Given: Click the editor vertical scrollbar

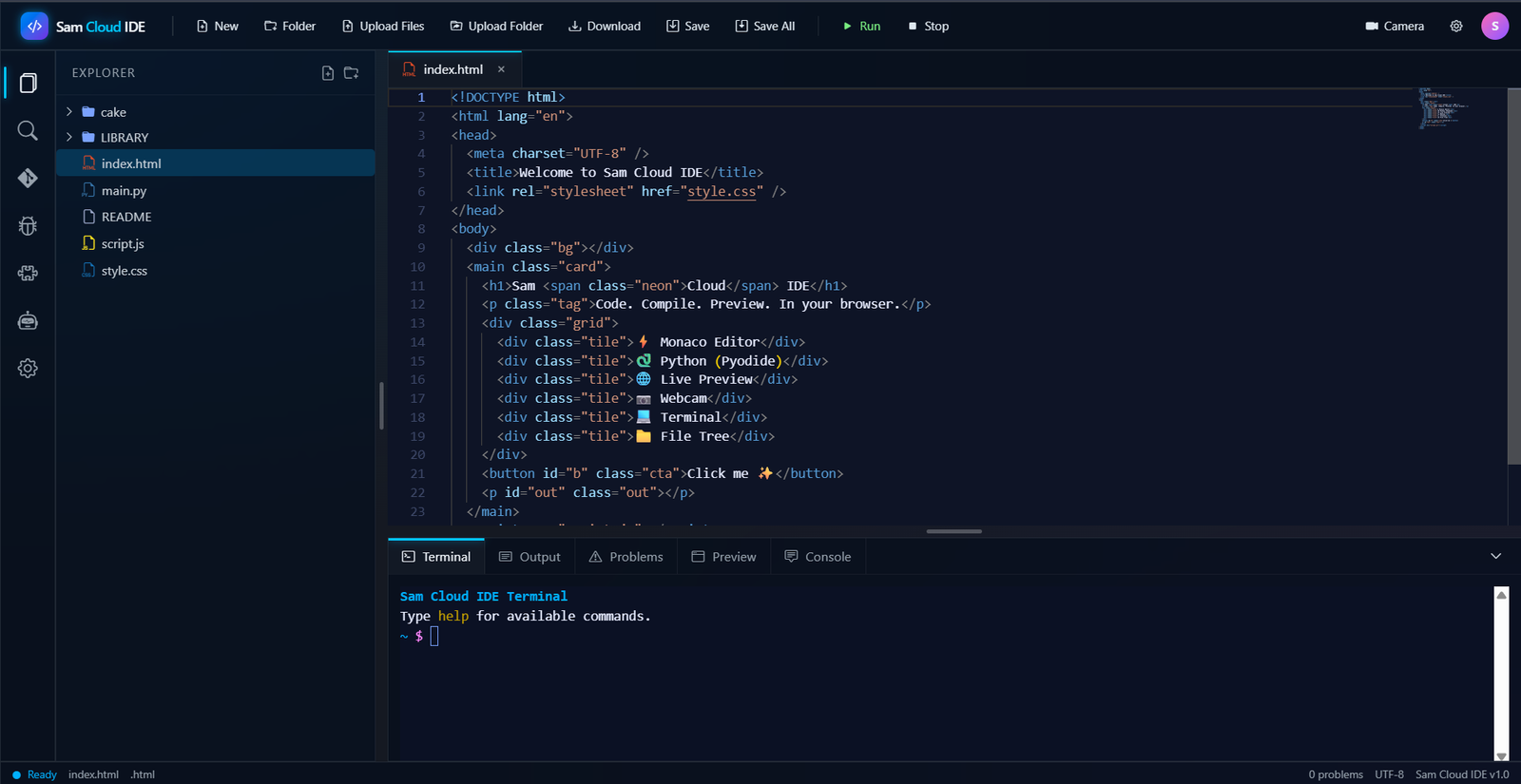Looking at the screenshot, I should [x=1514, y=276].
